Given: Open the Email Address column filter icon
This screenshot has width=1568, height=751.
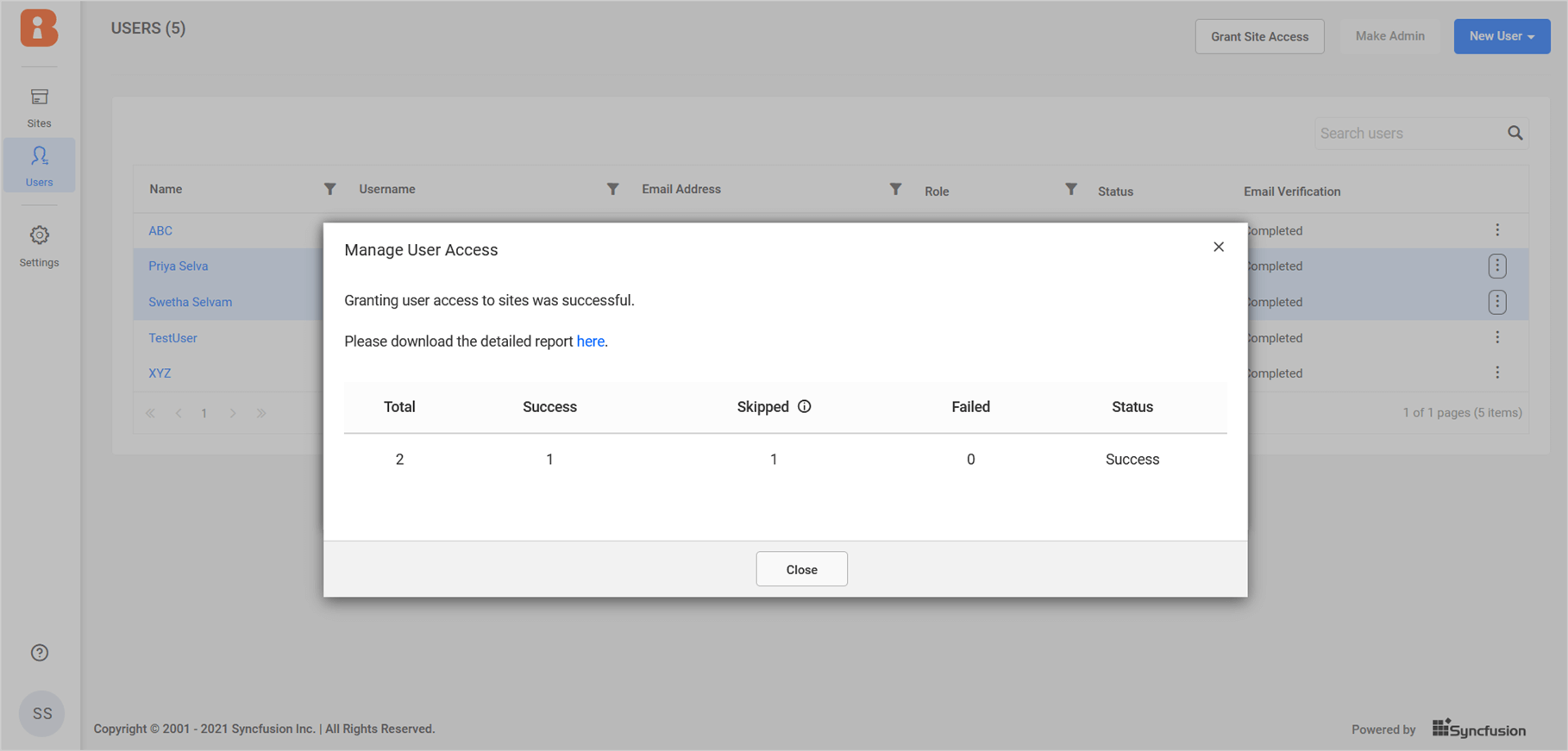Looking at the screenshot, I should tap(895, 189).
